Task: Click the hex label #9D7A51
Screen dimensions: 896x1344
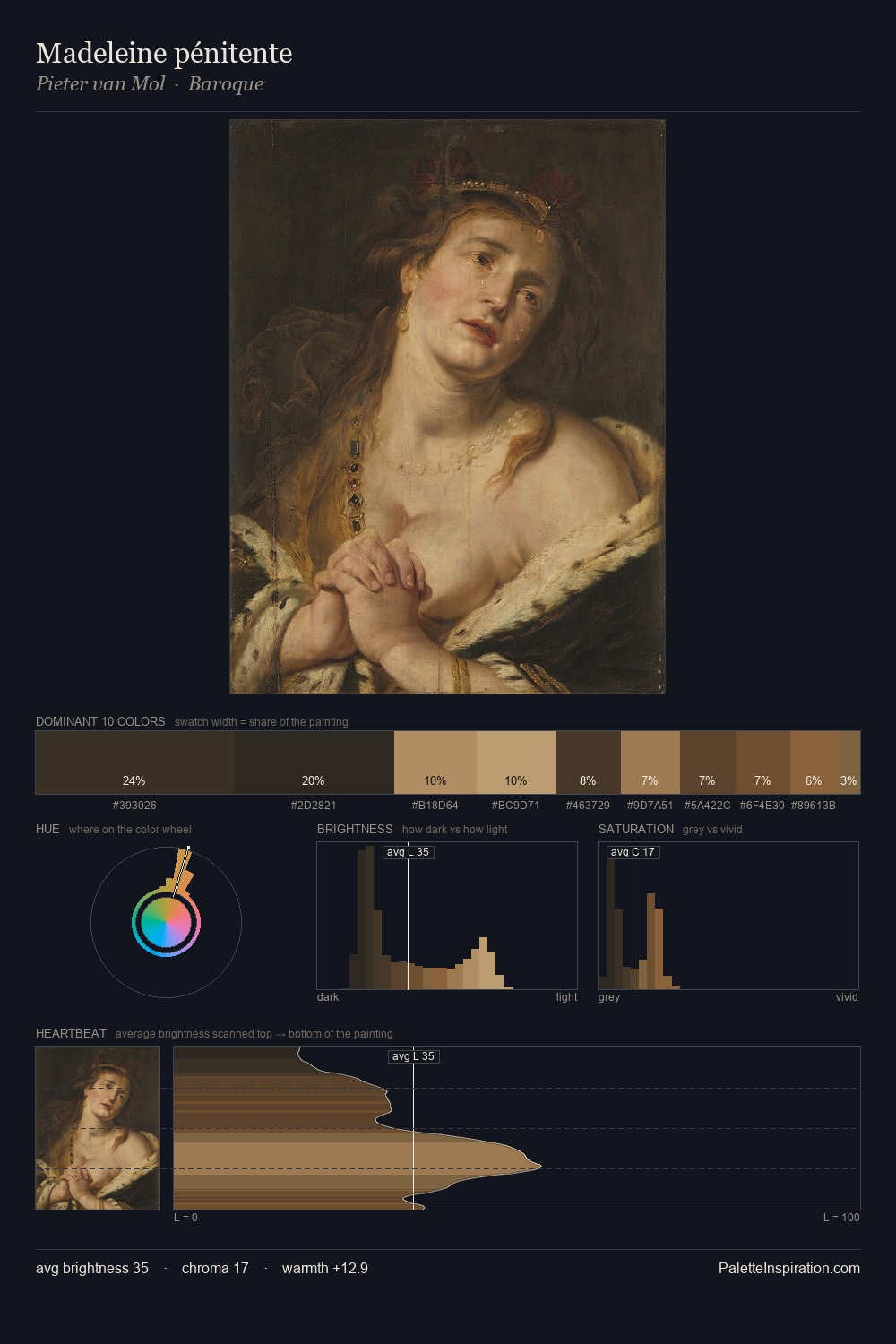Action: tap(650, 806)
